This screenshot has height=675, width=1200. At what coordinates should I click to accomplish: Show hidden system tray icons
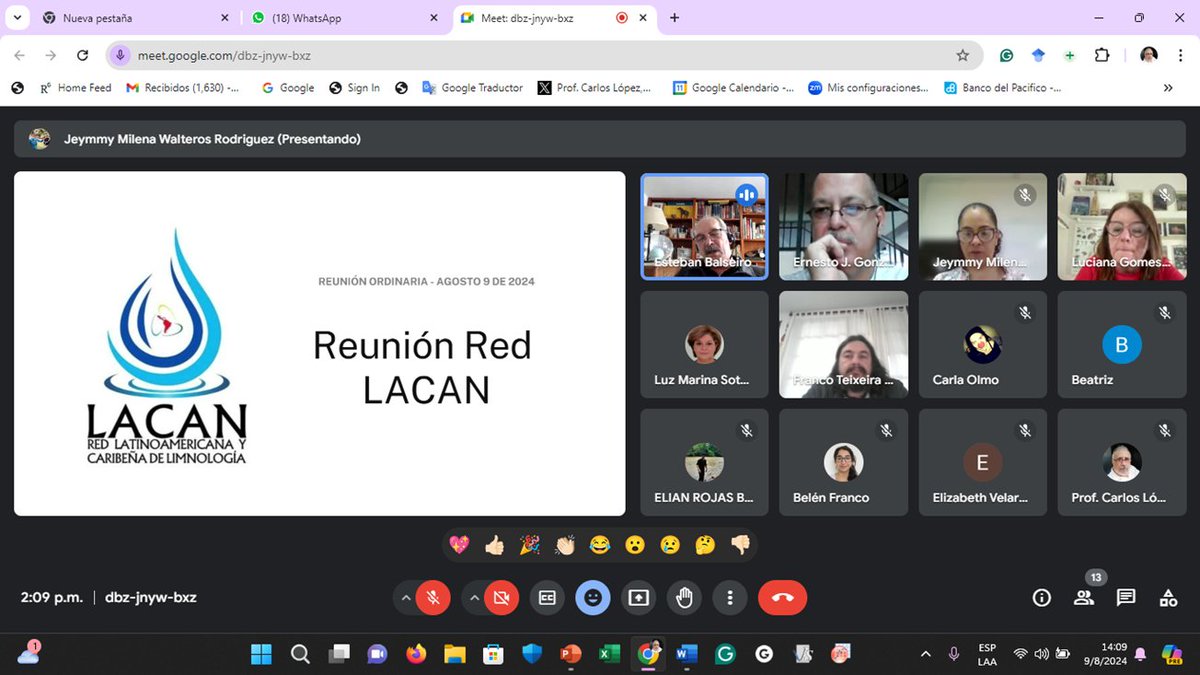(x=926, y=654)
